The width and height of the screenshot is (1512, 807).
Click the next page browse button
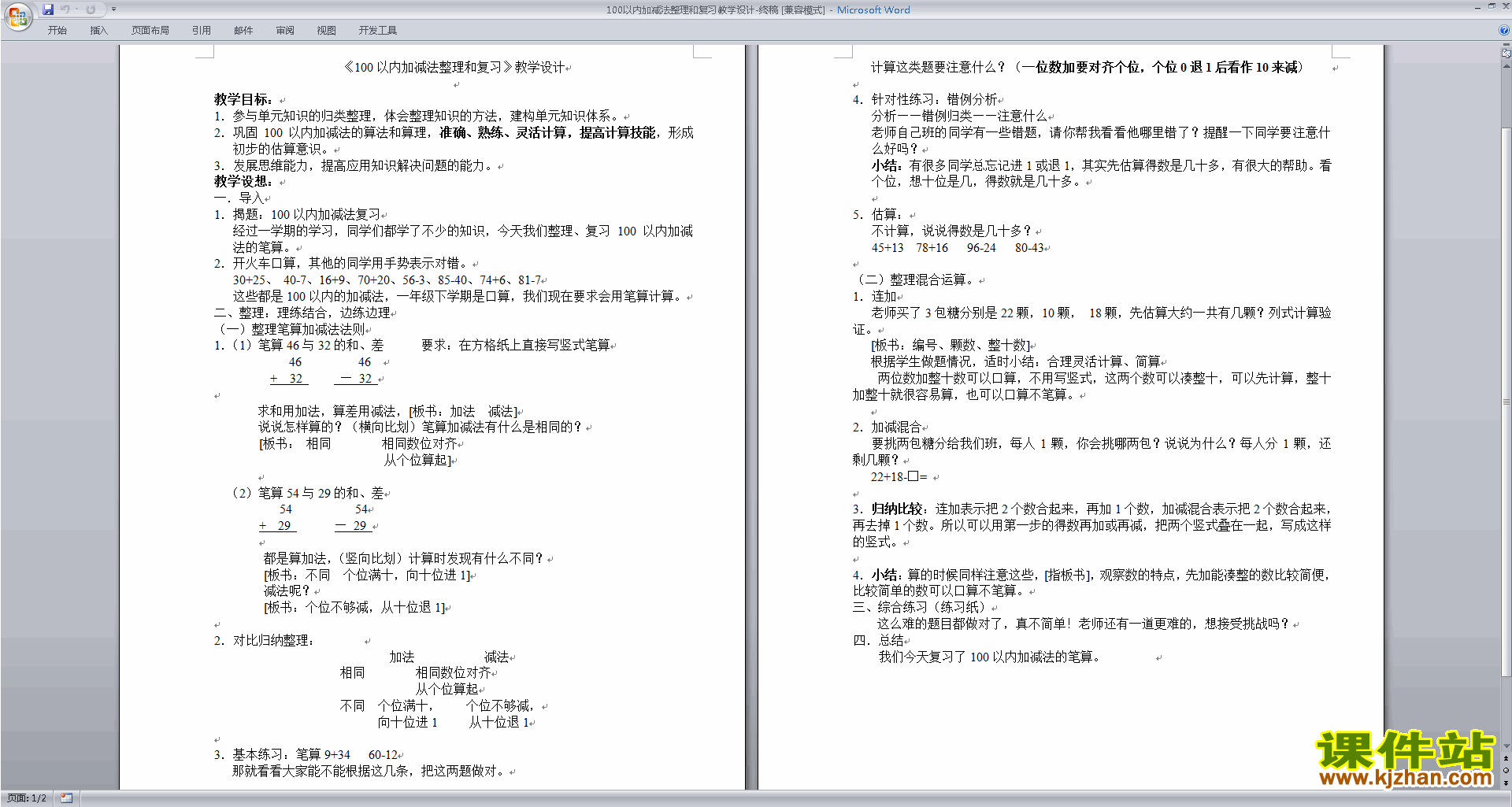(1506, 783)
